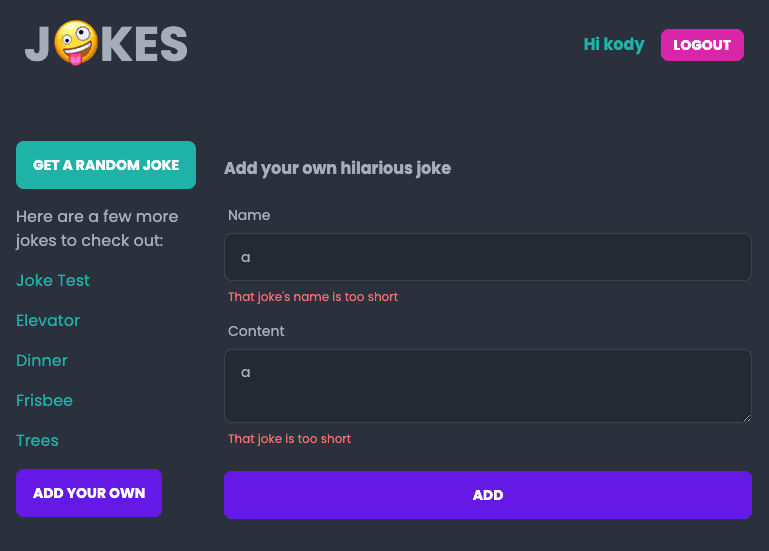769x551 pixels.
Task: Focus the joke Name input field
Action: (487, 257)
